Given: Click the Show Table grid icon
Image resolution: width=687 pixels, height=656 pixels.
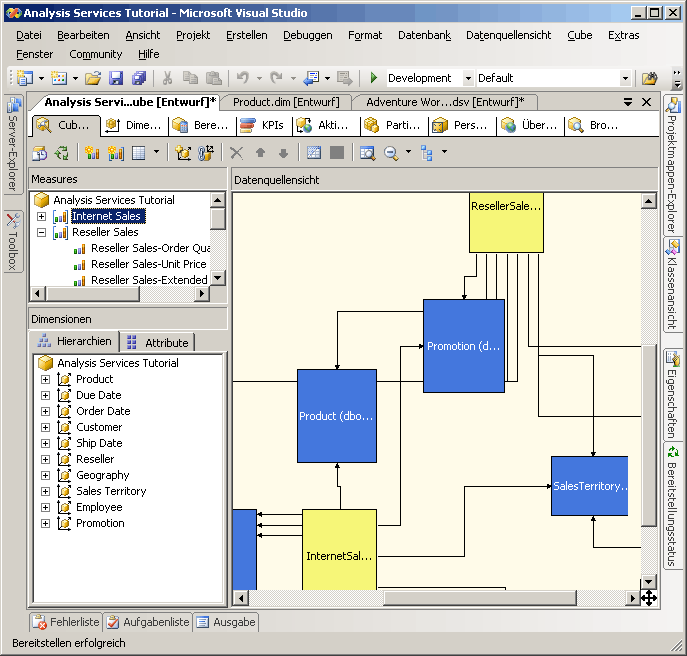Looking at the screenshot, I should [x=314, y=152].
